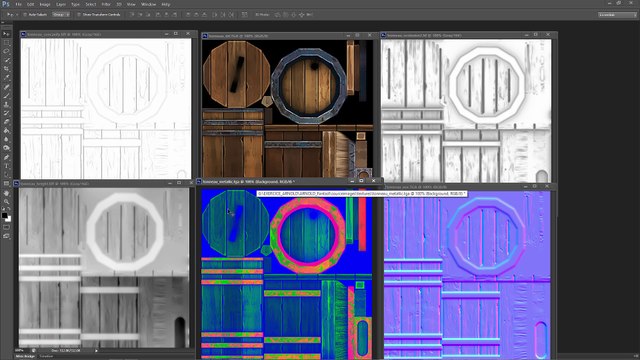Screen dimensions: 640x360
Task: Select the Dodge tool
Action: point(6,148)
